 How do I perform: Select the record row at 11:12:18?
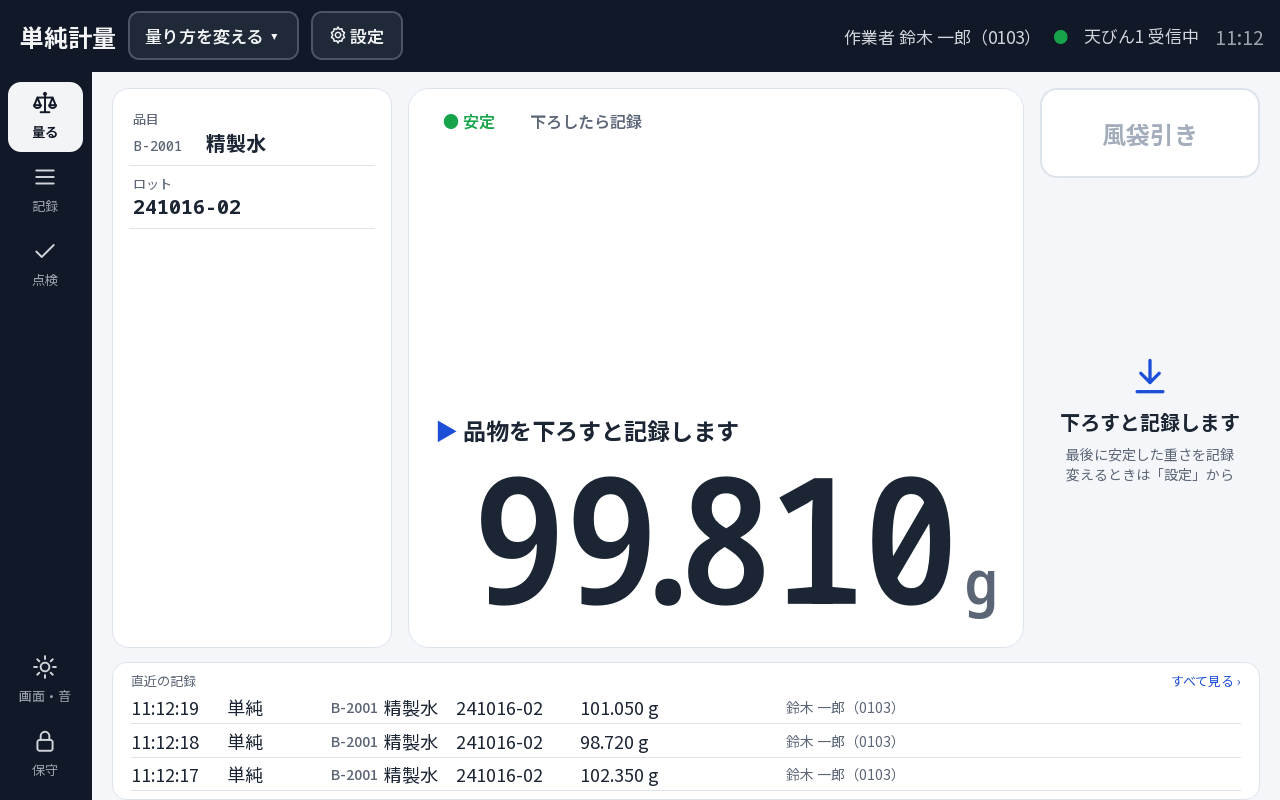(686, 742)
